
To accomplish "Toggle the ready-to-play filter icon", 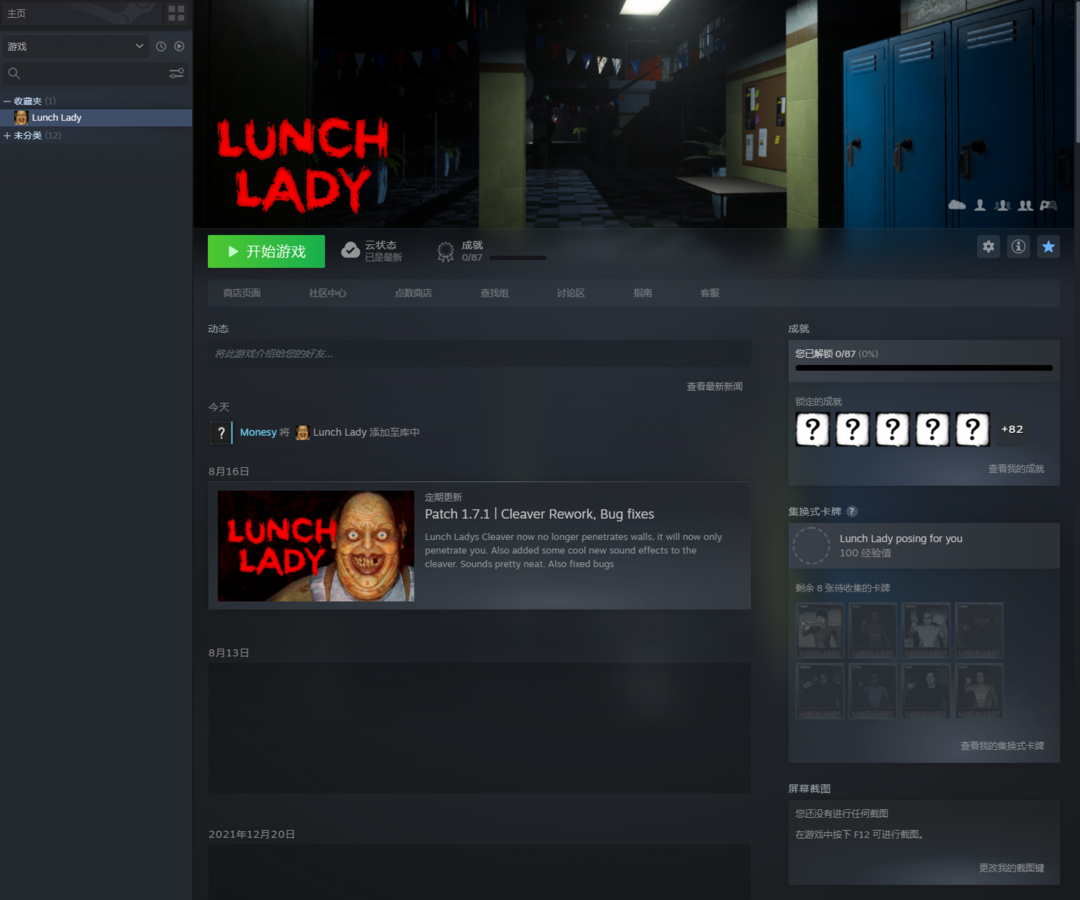I will point(179,46).
